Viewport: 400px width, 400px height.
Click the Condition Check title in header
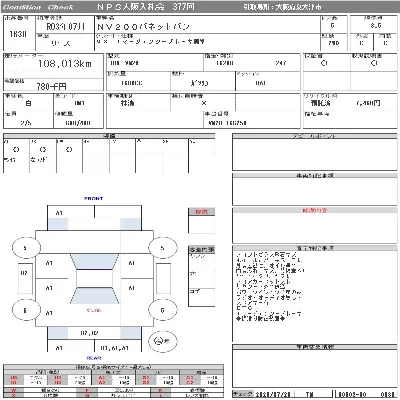tap(38, 7)
